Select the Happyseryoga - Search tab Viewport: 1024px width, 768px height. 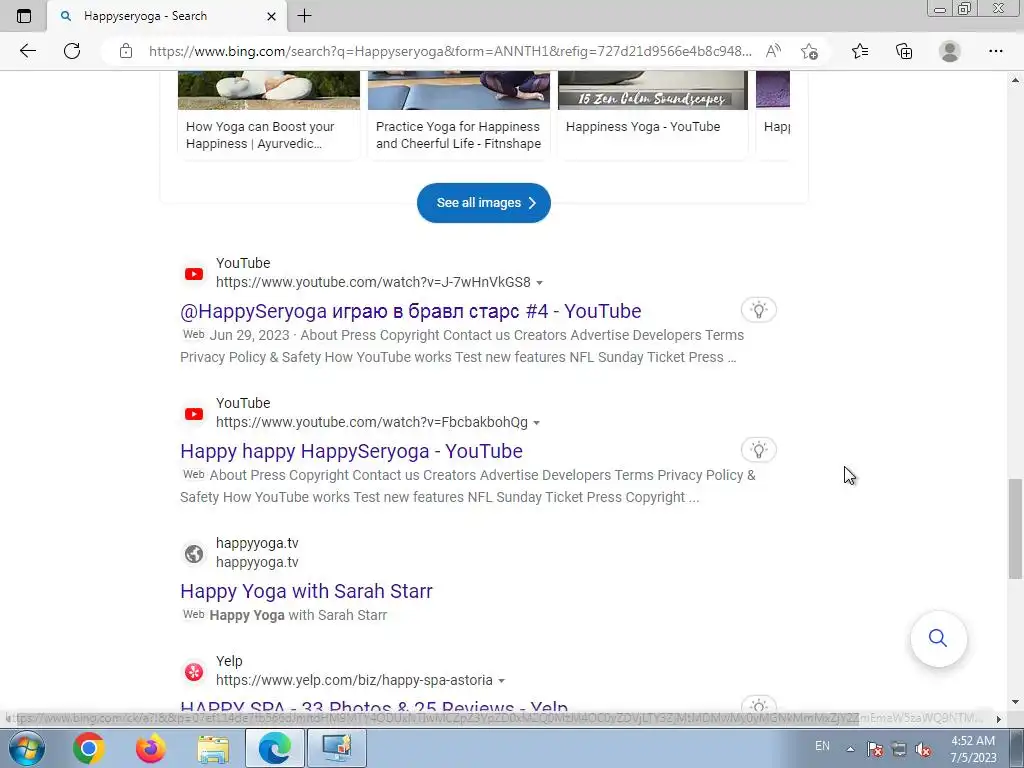point(166,16)
